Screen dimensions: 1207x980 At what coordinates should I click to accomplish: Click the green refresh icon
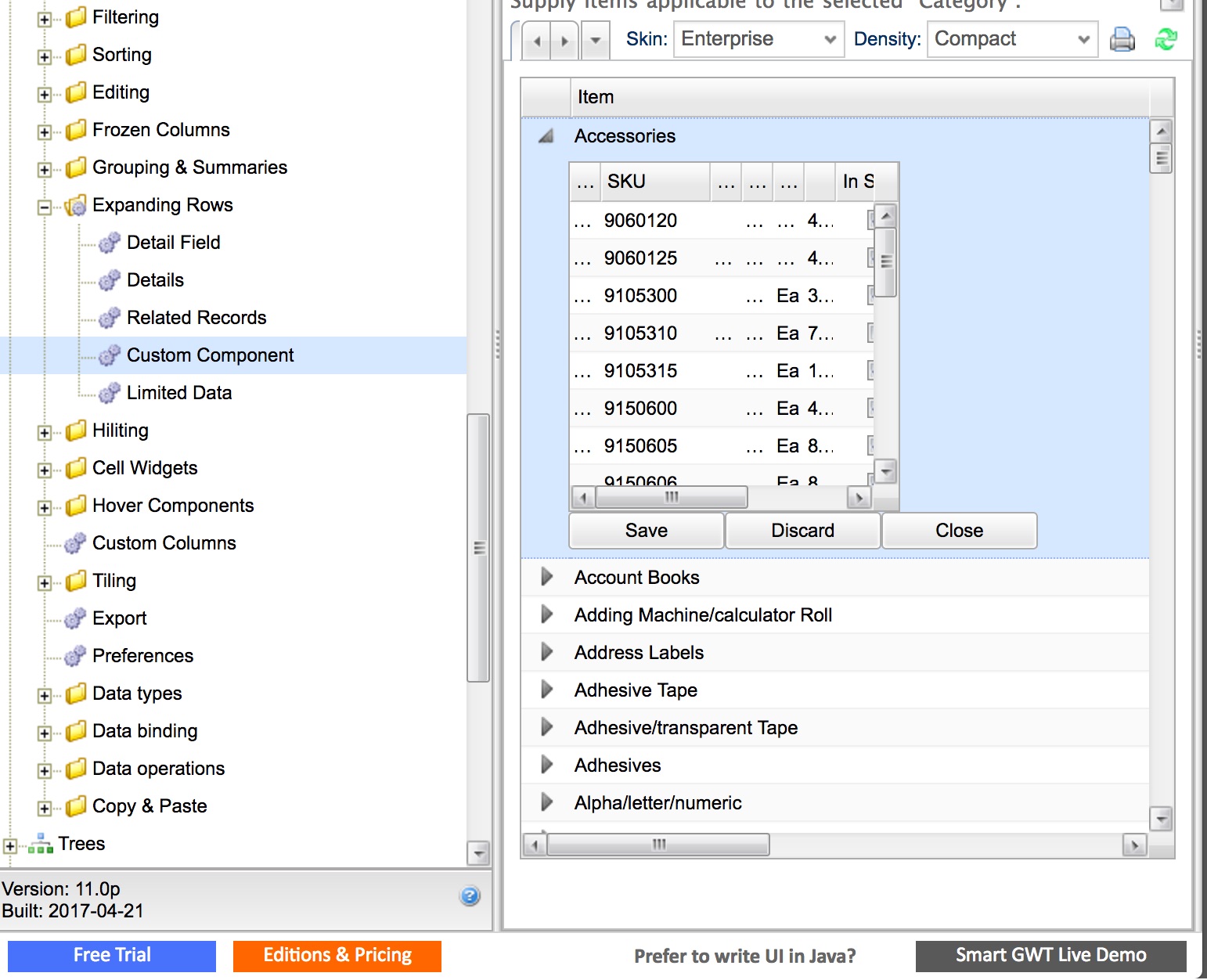coord(1166,39)
